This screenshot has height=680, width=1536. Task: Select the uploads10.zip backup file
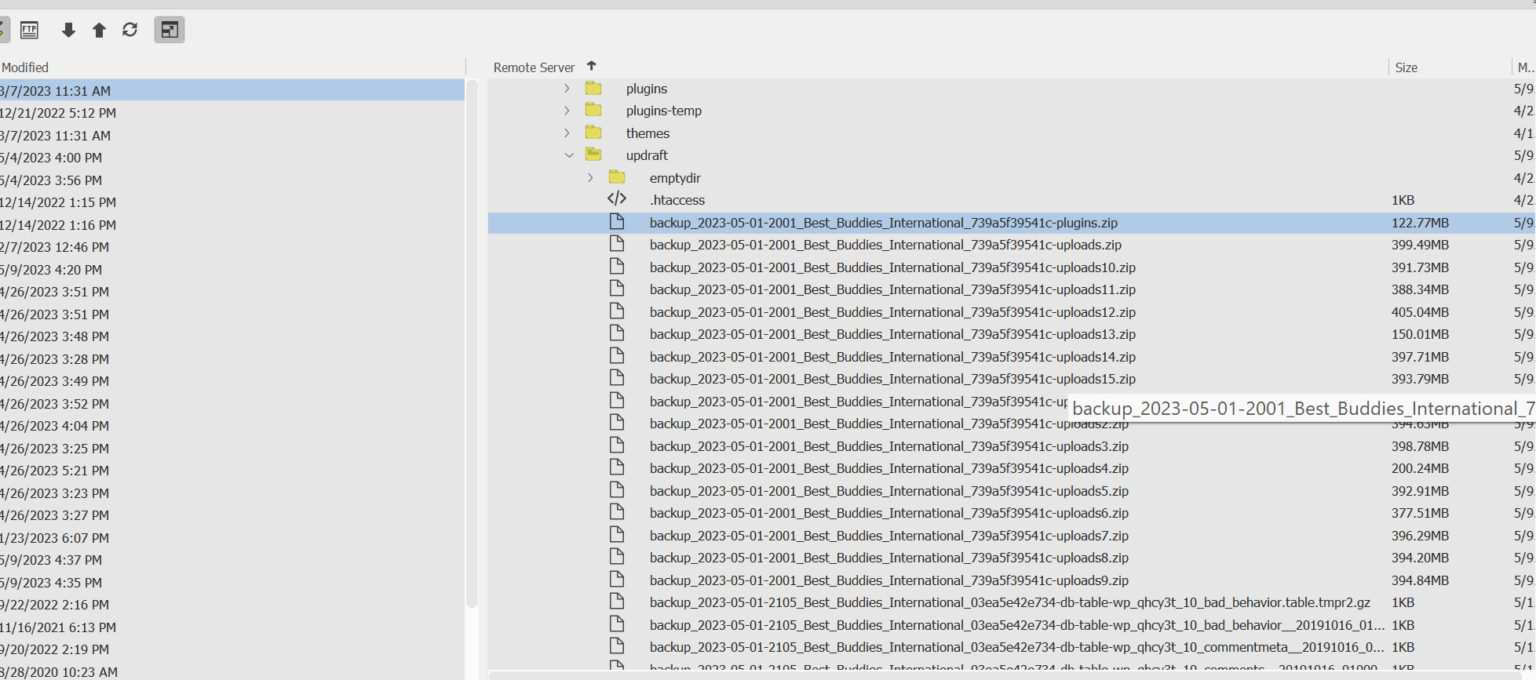(x=892, y=267)
